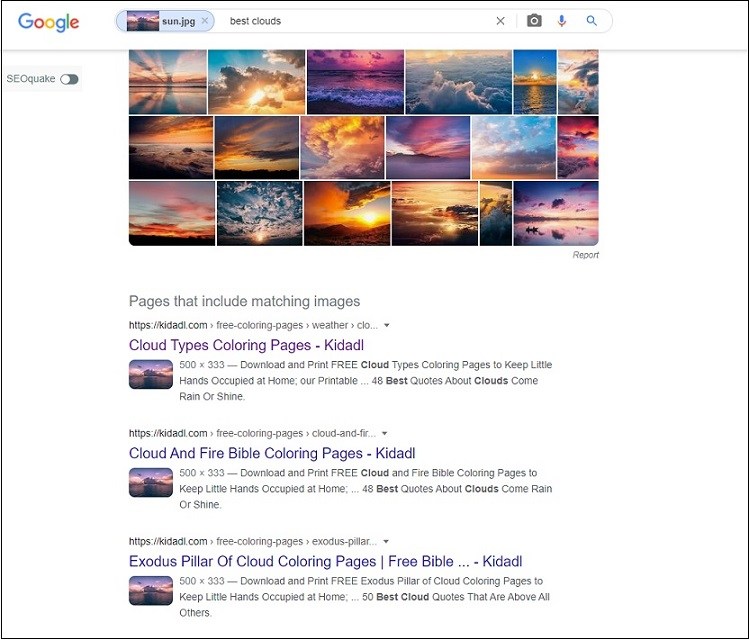Select the sun.jpg chip thumbnail

pos(143,21)
